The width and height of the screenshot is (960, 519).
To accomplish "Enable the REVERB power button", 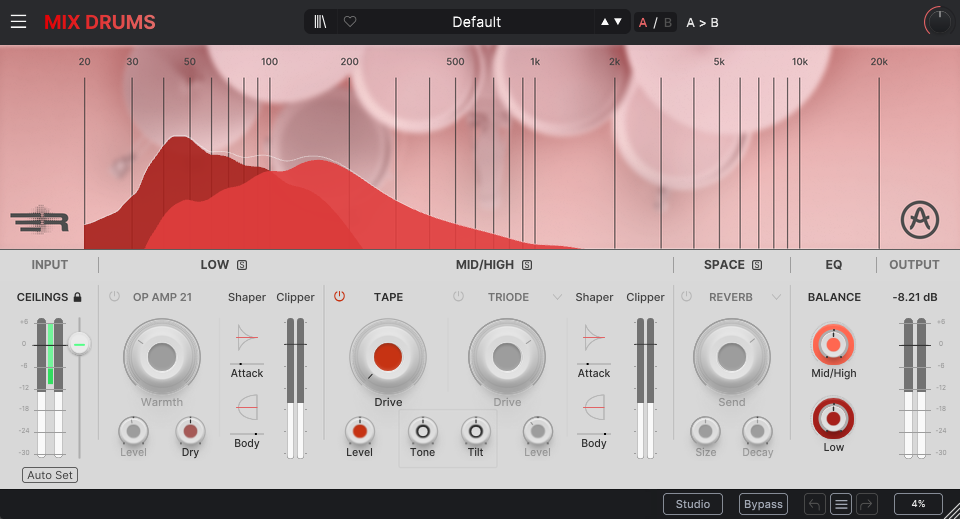I will (x=687, y=297).
